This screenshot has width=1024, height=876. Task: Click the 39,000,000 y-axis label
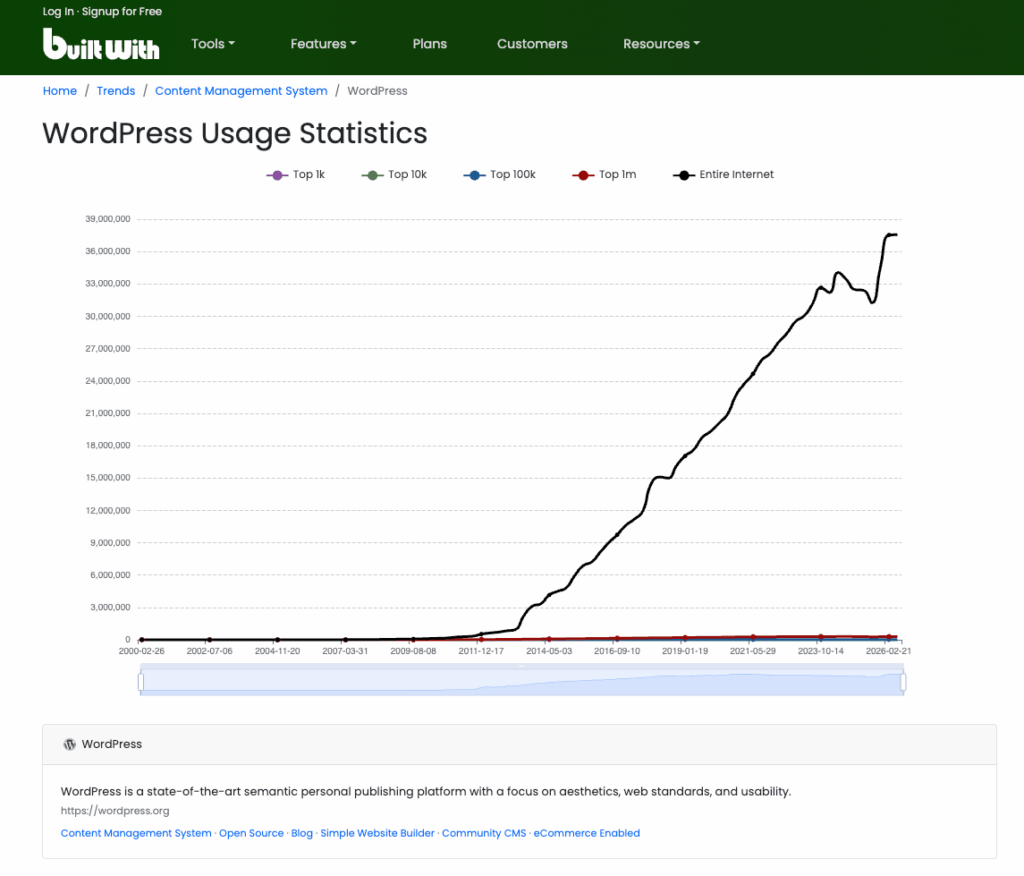click(x=108, y=219)
